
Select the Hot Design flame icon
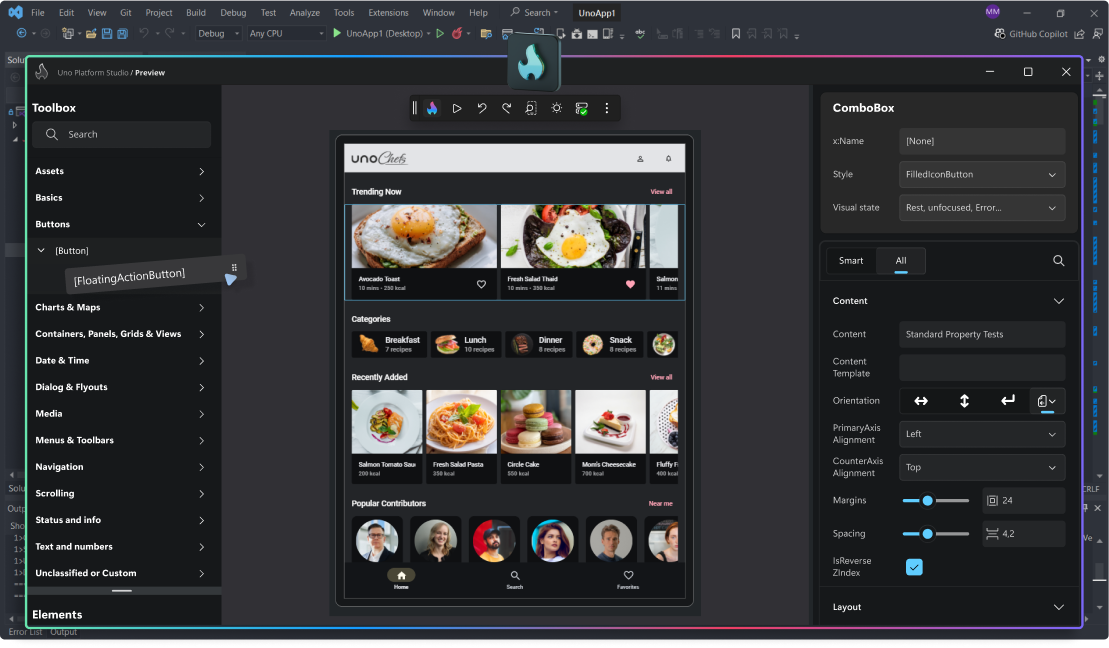coord(431,108)
